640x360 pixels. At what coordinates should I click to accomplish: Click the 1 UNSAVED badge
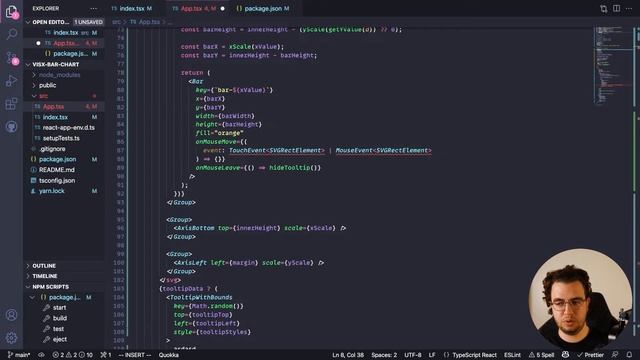(88, 22)
